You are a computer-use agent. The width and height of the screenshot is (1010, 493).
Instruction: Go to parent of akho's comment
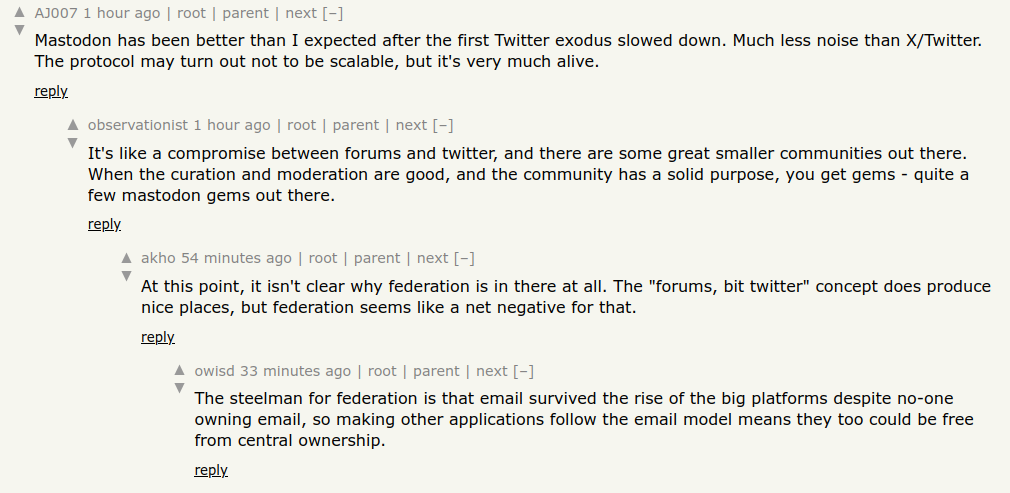pyautogui.click(x=377, y=258)
